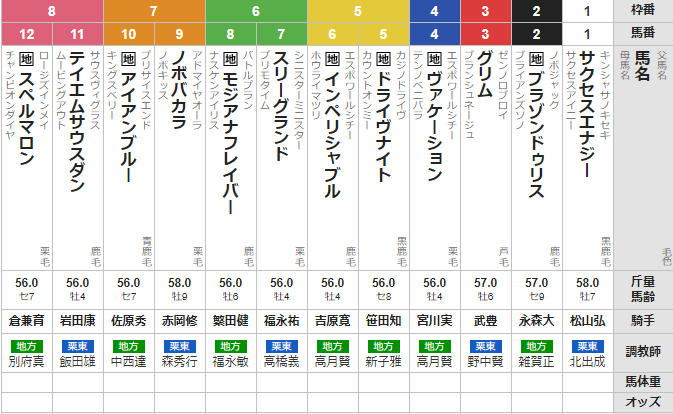The height and width of the screenshot is (414, 673).
Task: Click the 栗東 tag above 森秀行
Action: click(179, 346)
